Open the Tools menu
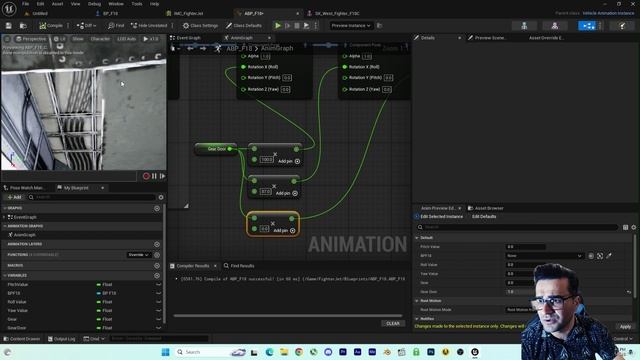The image size is (640, 360). 137,4
